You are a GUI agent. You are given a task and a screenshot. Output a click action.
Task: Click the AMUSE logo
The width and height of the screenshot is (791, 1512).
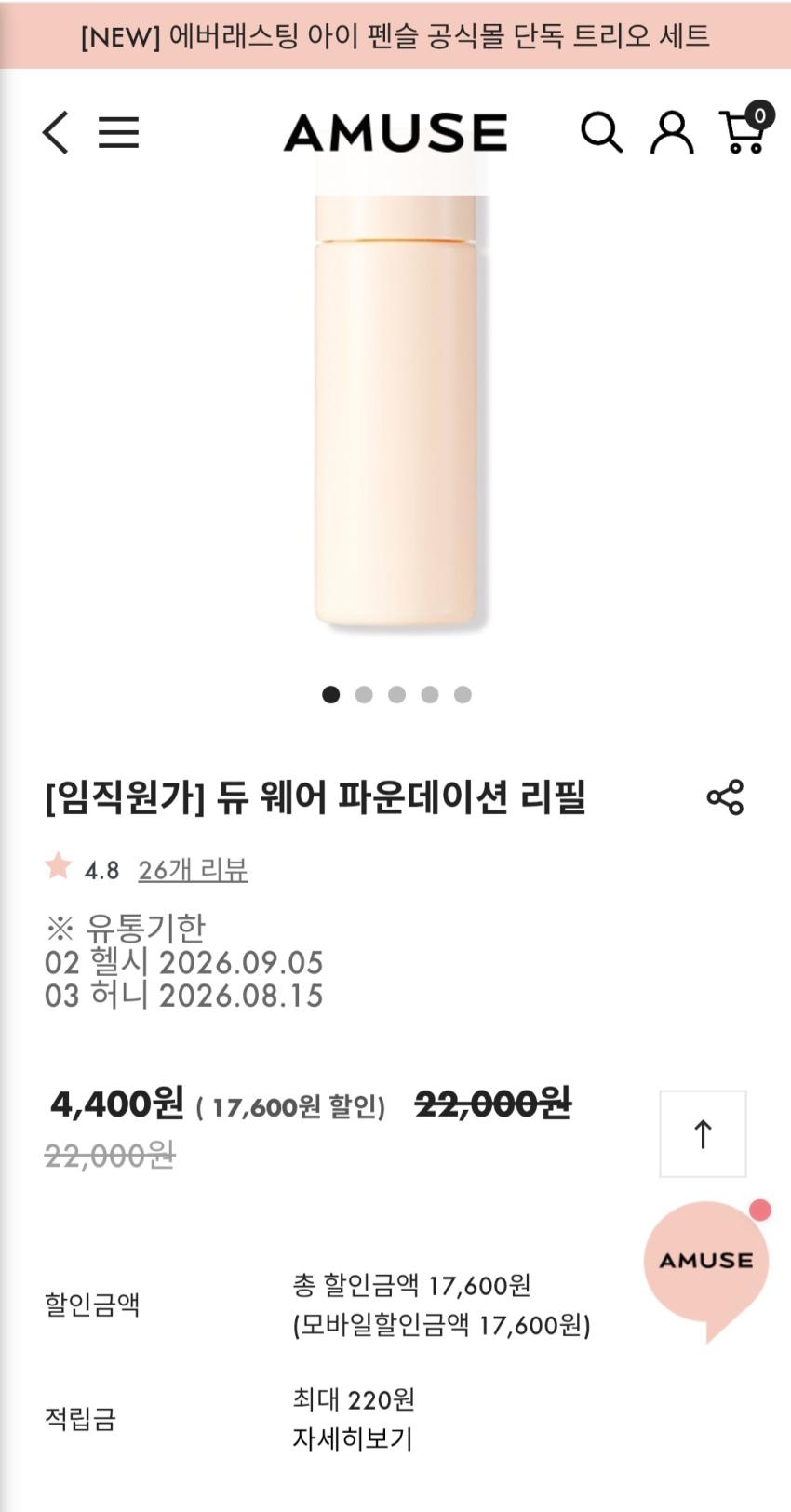pos(395,132)
